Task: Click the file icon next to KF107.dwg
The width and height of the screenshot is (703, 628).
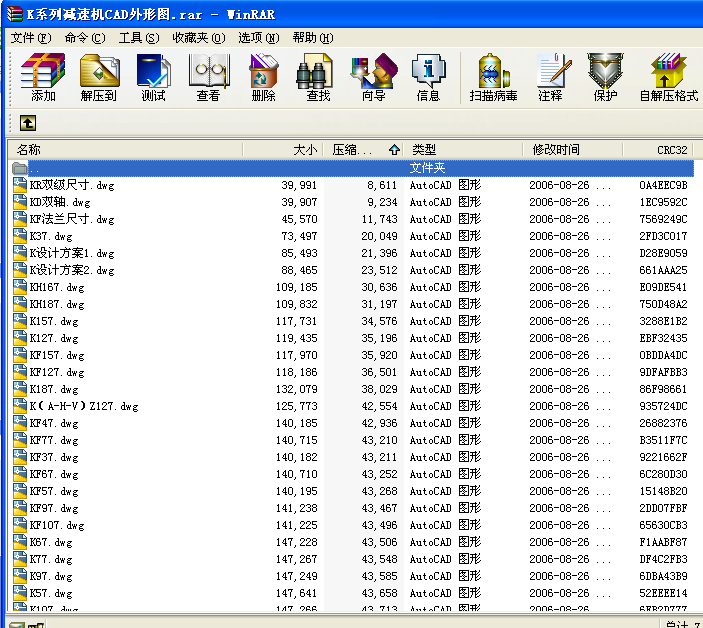Action: 20,525
